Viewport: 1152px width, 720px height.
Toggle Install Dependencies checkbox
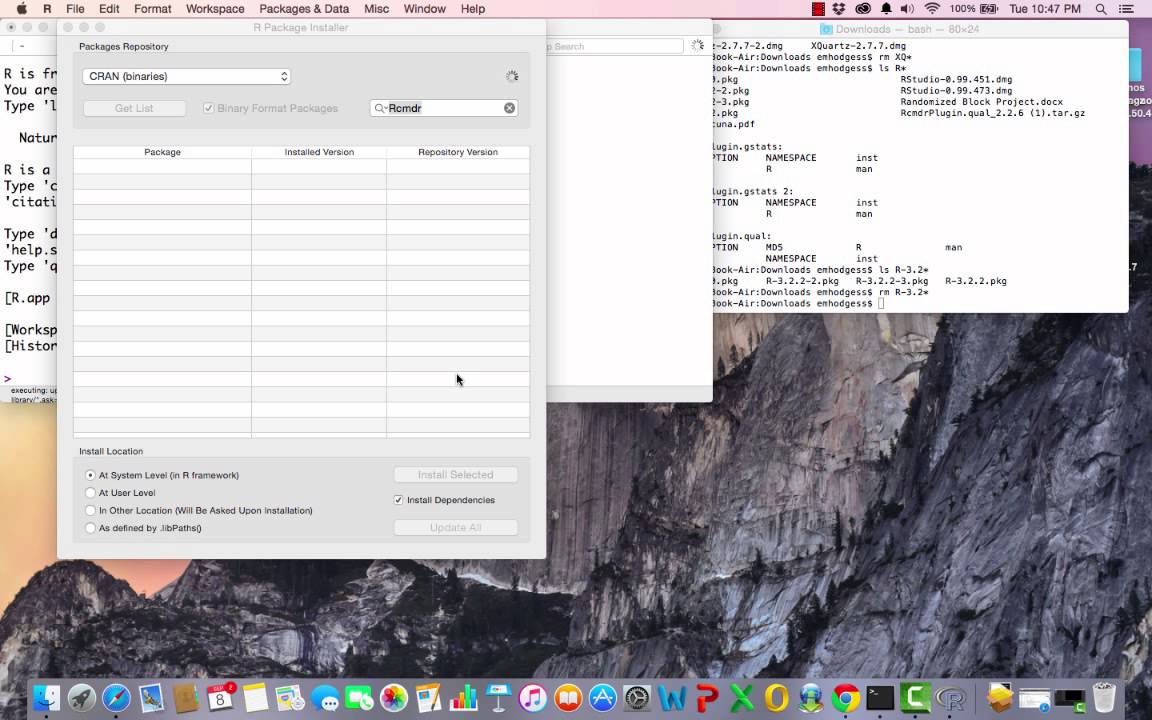(398, 500)
